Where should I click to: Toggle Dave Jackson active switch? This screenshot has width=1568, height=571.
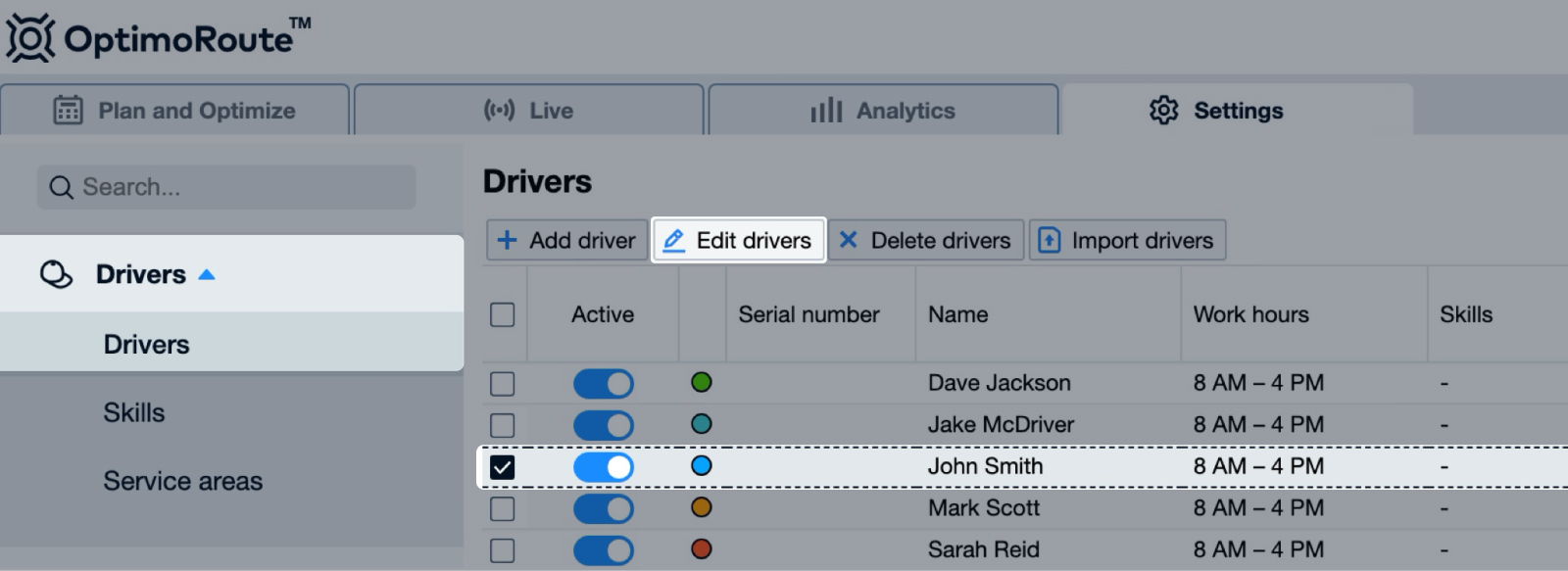coord(604,383)
